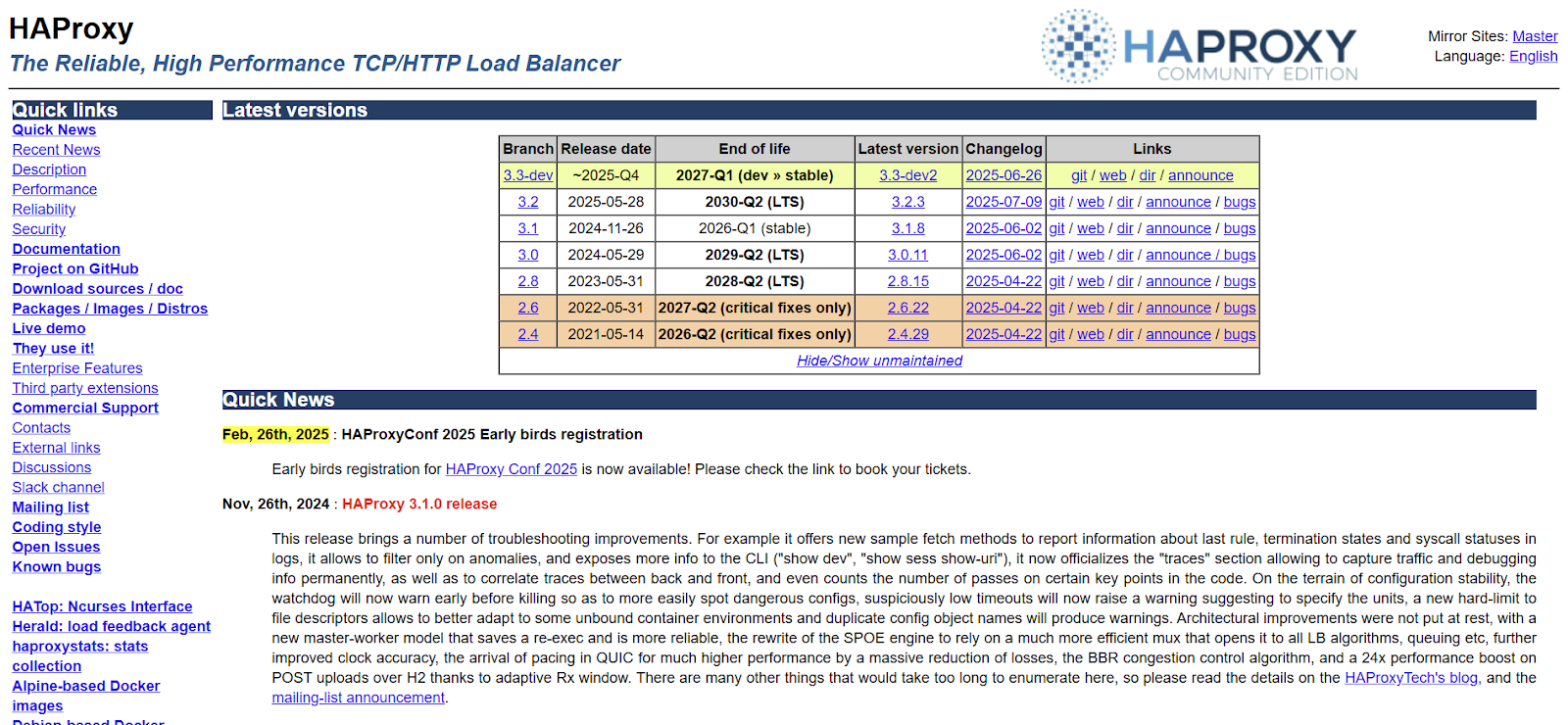This screenshot has height=725, width=1568.
Task: Download latest version 2.4.29
Action: [907, 334]
